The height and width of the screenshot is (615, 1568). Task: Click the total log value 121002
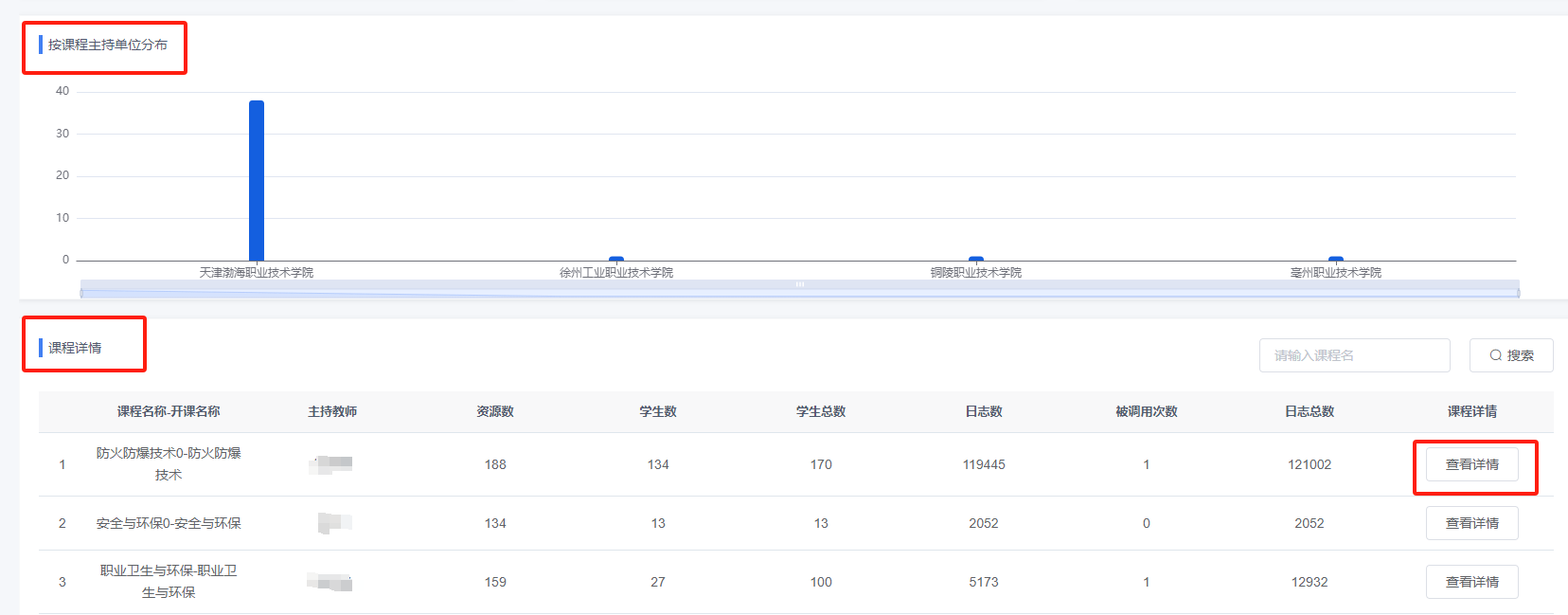point(1310,464)
